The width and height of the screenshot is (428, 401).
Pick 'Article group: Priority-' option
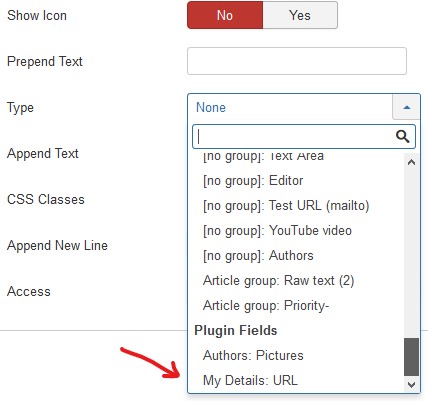(x=299, y=306)
